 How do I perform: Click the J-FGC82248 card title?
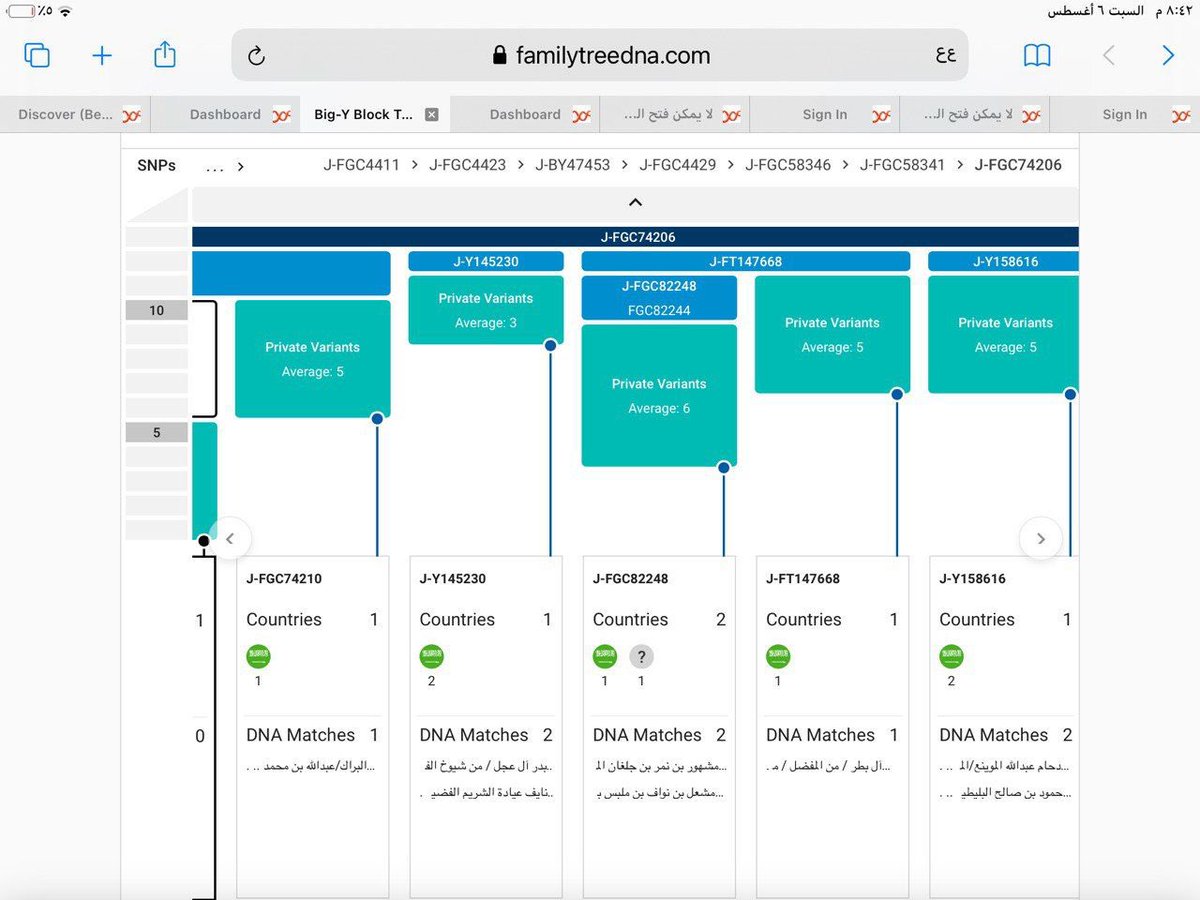[630, 579]
